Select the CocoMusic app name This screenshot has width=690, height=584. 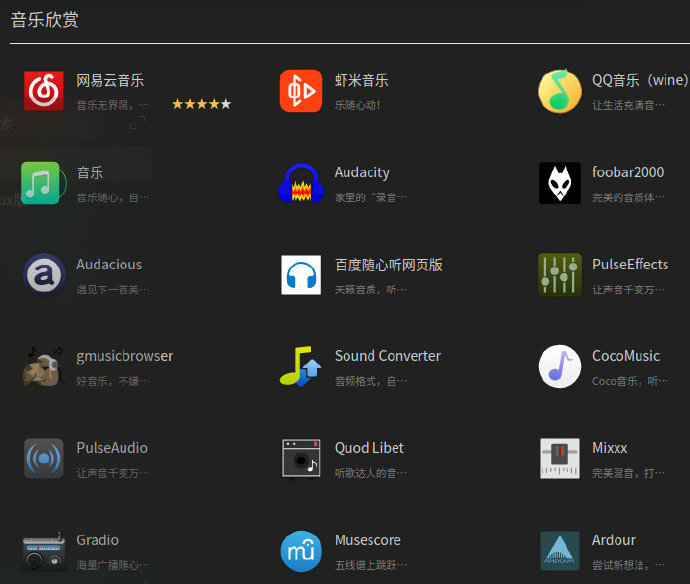(x=626, y=356)
